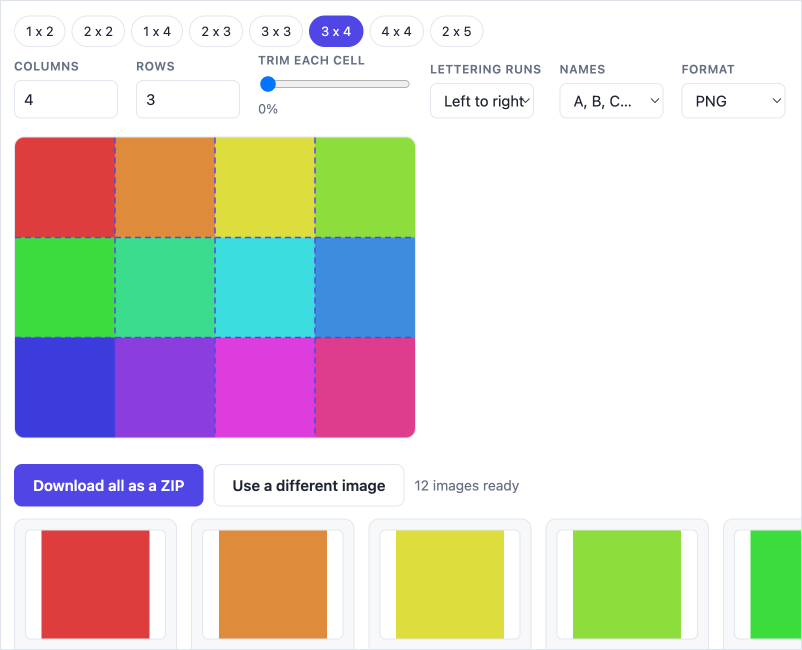The height and width of the screenshot is (650, 802).
Task: Click the yellow cell in the grid preview
Action: (265, 187)
